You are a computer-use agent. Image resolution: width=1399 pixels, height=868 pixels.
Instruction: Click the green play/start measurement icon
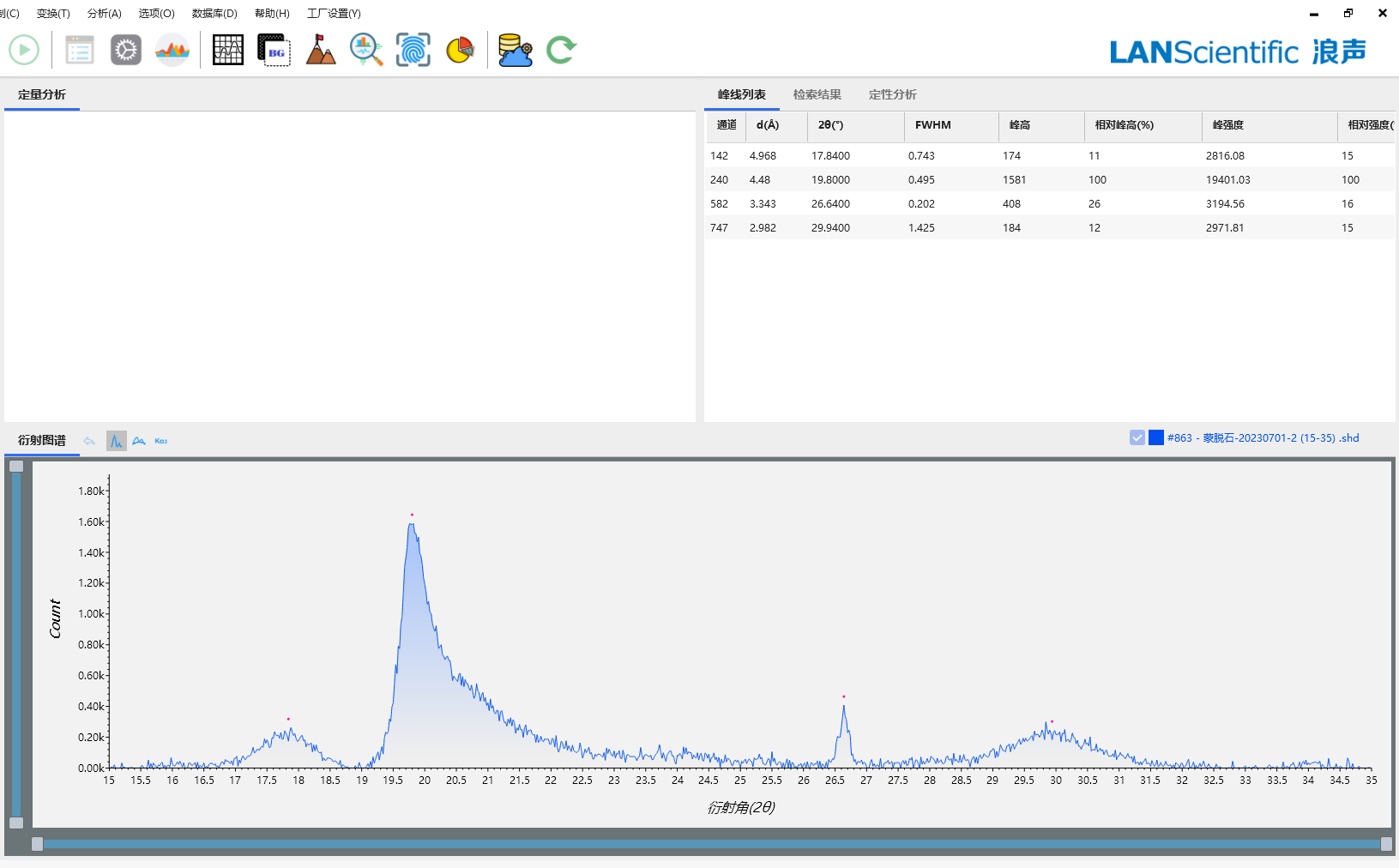click(x=24, y=51)
